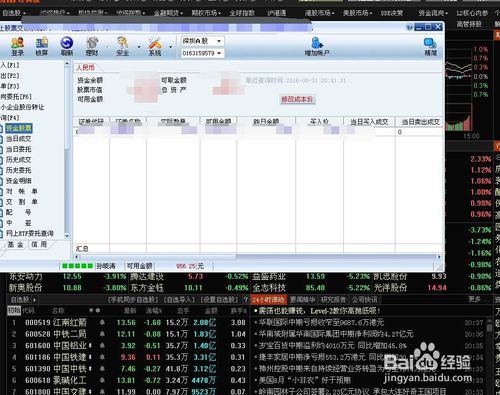This screenshot has height=395, width=500.
Task: Click the holdings table horizontal scrollbar
Action: (258, 257)
